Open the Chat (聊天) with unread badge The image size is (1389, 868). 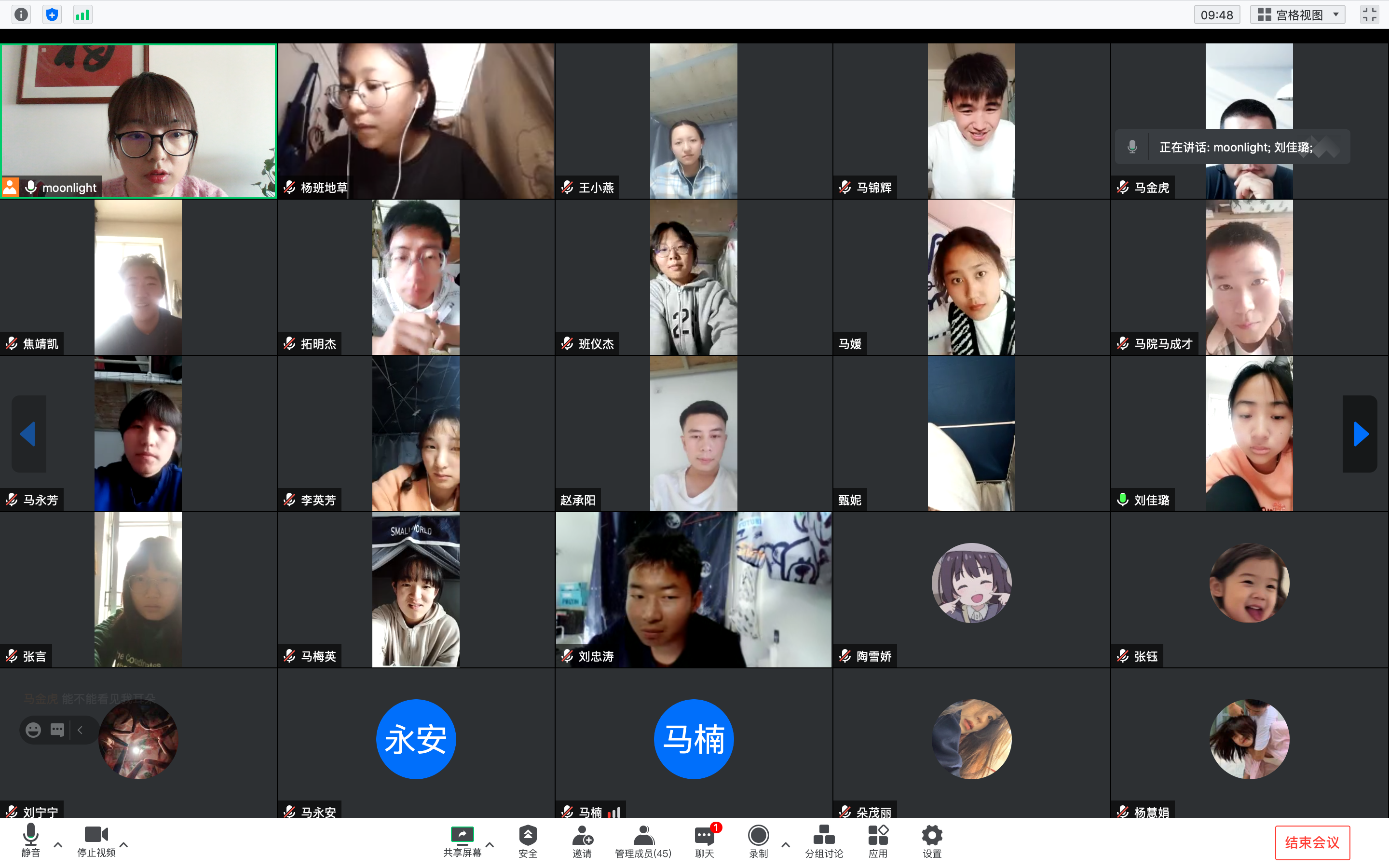pos(704,835)
